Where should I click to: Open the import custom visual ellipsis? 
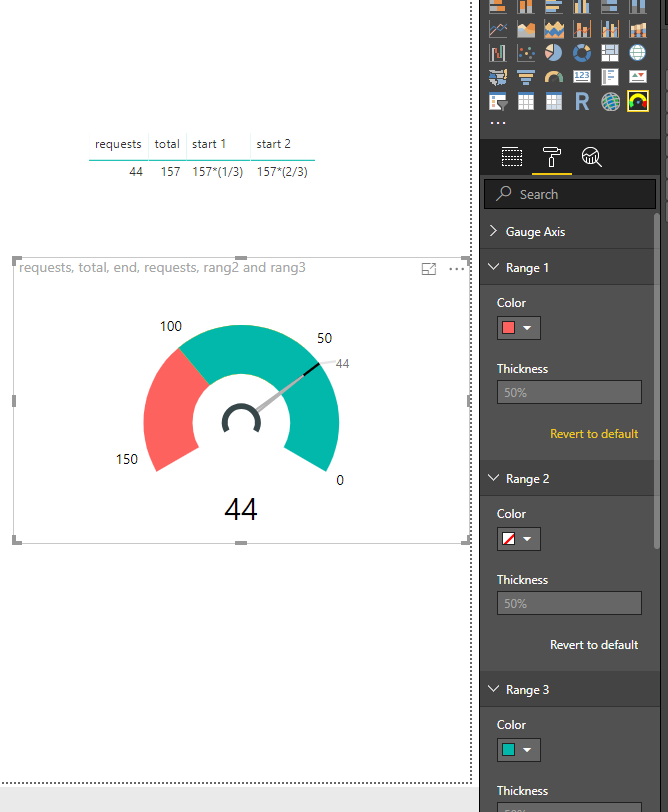498,123
